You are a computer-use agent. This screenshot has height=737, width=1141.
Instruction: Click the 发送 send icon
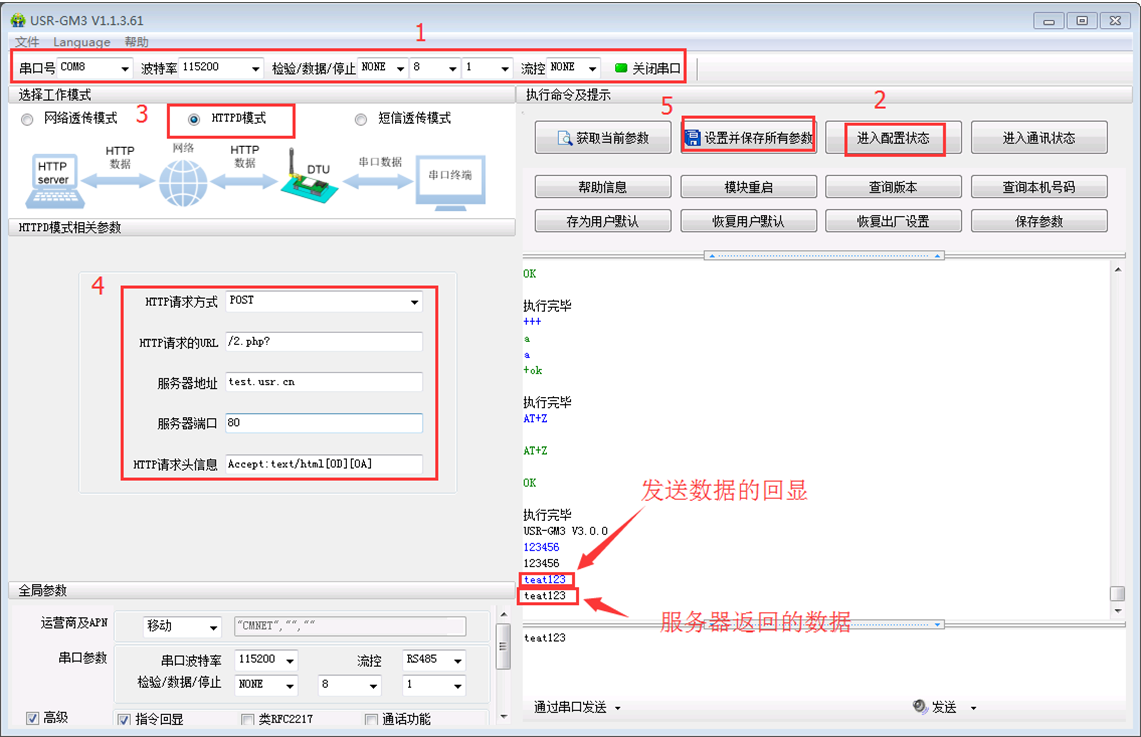pyautogui.click(x=919, y=707)
